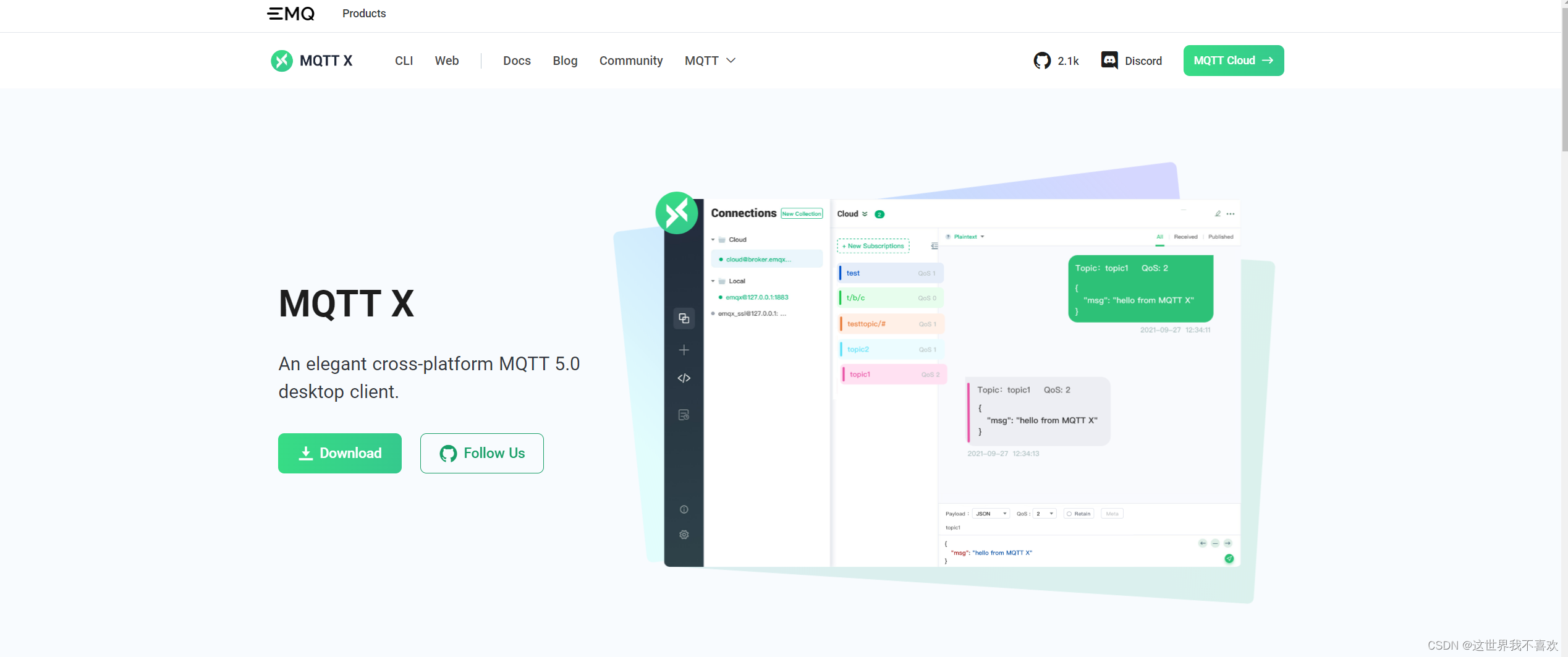
Task: Open the three-dot more options icon
Action: (1231, 214)
